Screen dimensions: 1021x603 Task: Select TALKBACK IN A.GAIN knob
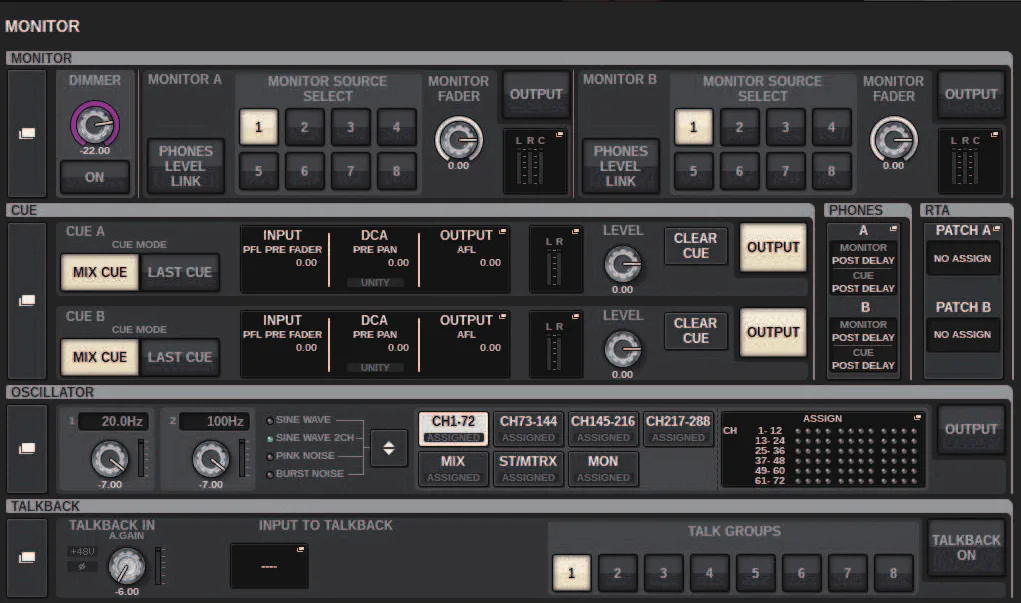pyautogui.click(x=126, y=565)
